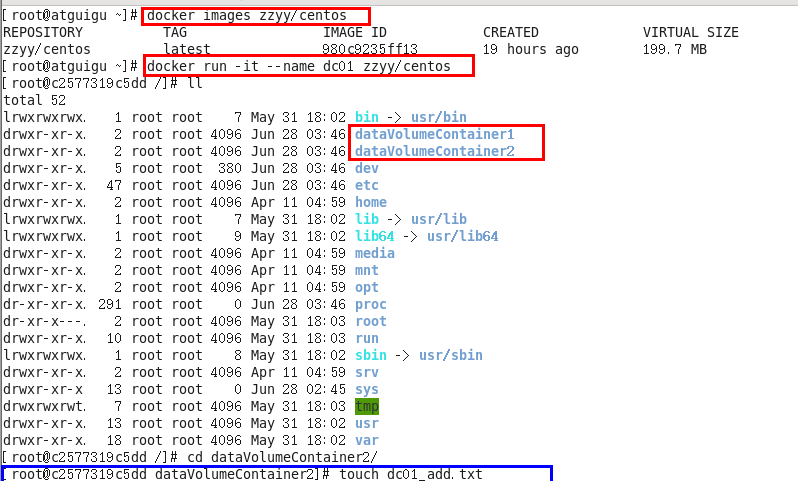The height and width of the screenshot is (481, 798).
Task: Click the VIRTUAL SIZE column header
Action: click(691, 33)
